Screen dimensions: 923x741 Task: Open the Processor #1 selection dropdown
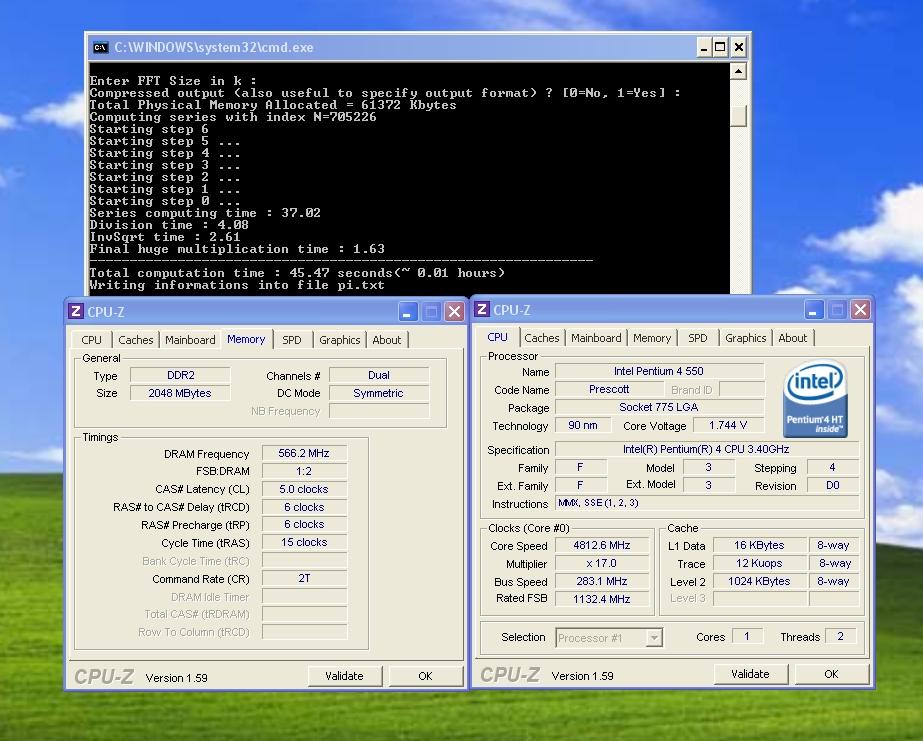[653, 637]
